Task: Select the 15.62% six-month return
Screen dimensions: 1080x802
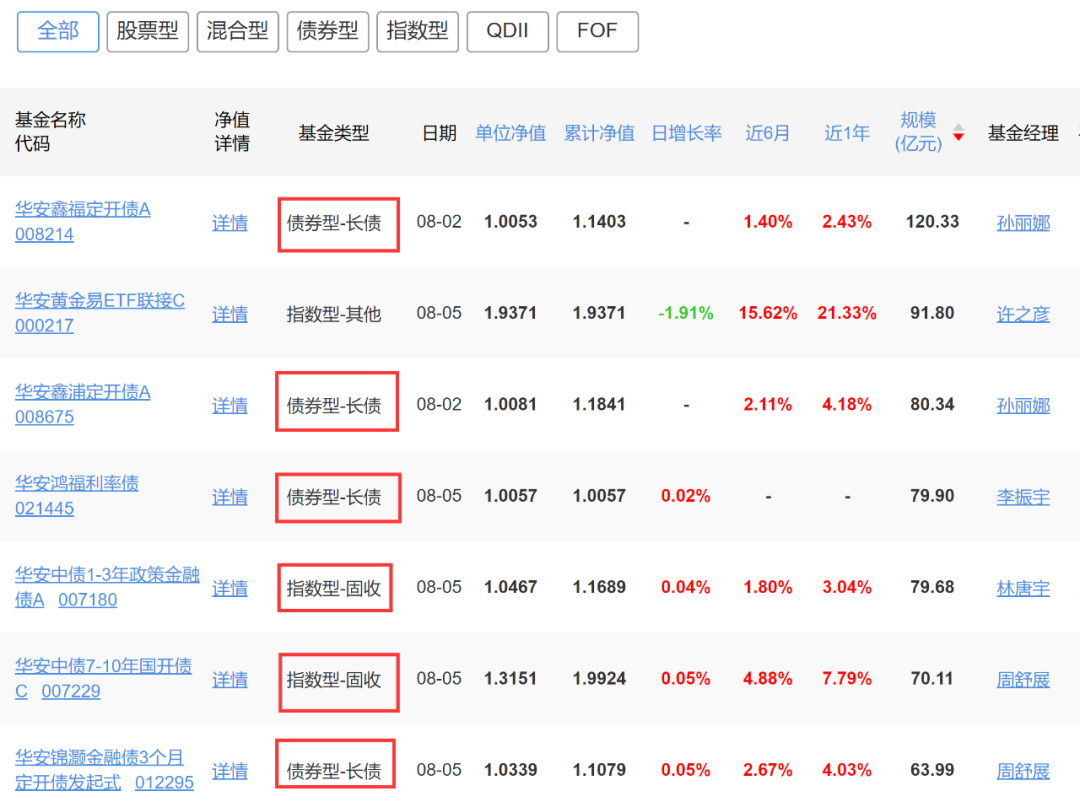Action: click(768, 313)
